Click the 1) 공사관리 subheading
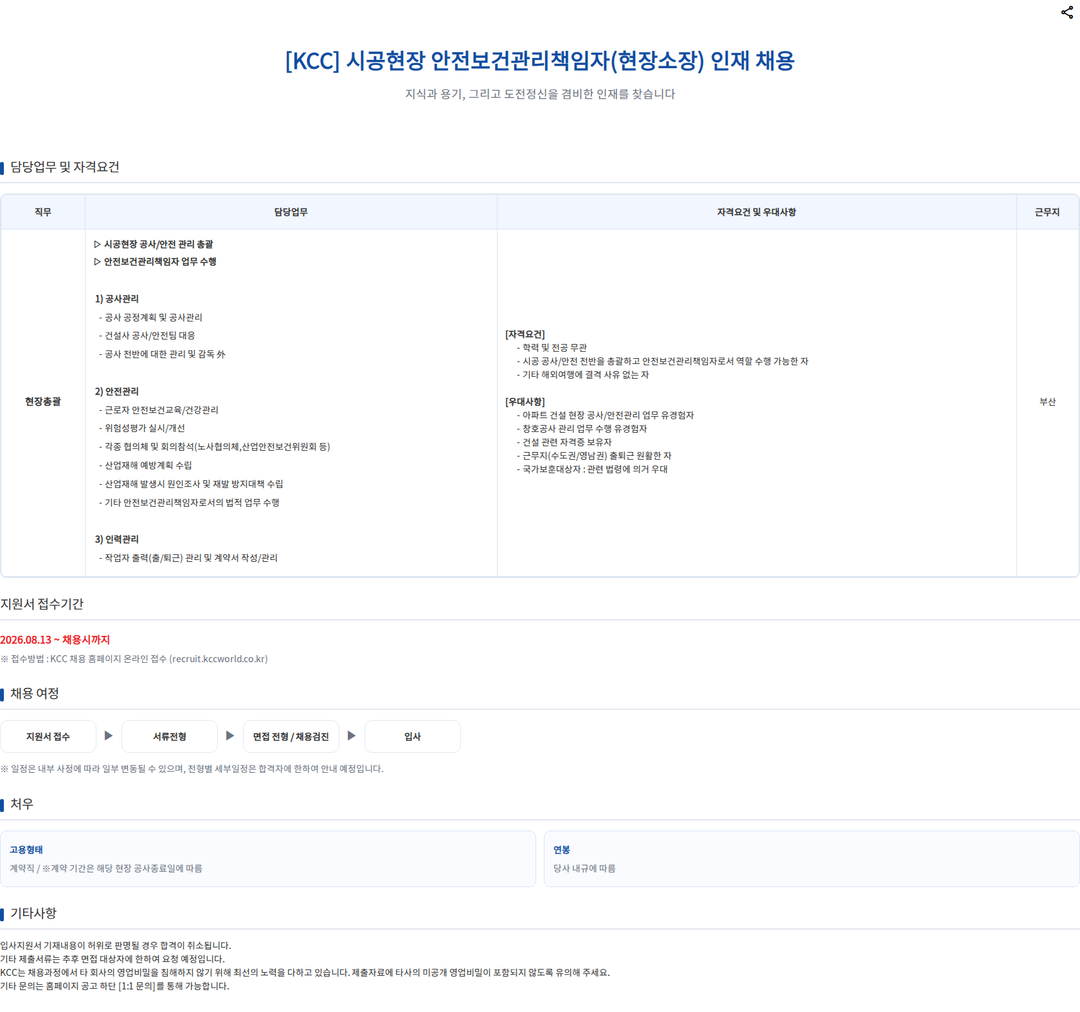This screenshot has width=1080, height=1012. click(x=116, y=299)
